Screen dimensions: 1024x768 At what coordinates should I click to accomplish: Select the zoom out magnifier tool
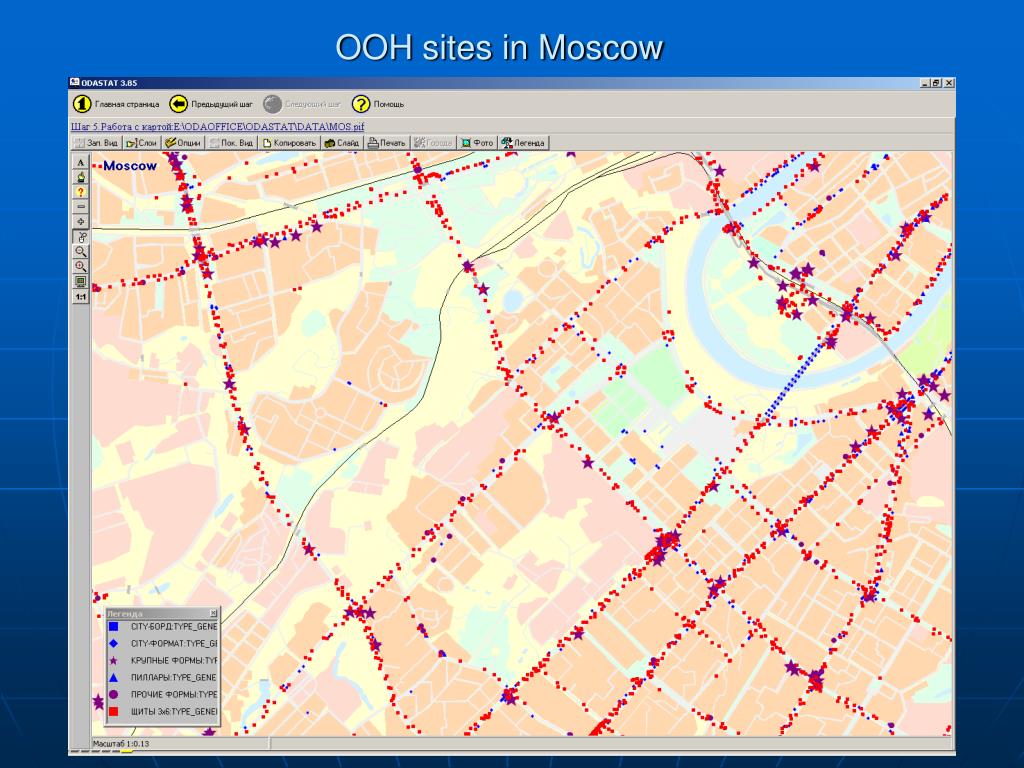tap(80, 251)
